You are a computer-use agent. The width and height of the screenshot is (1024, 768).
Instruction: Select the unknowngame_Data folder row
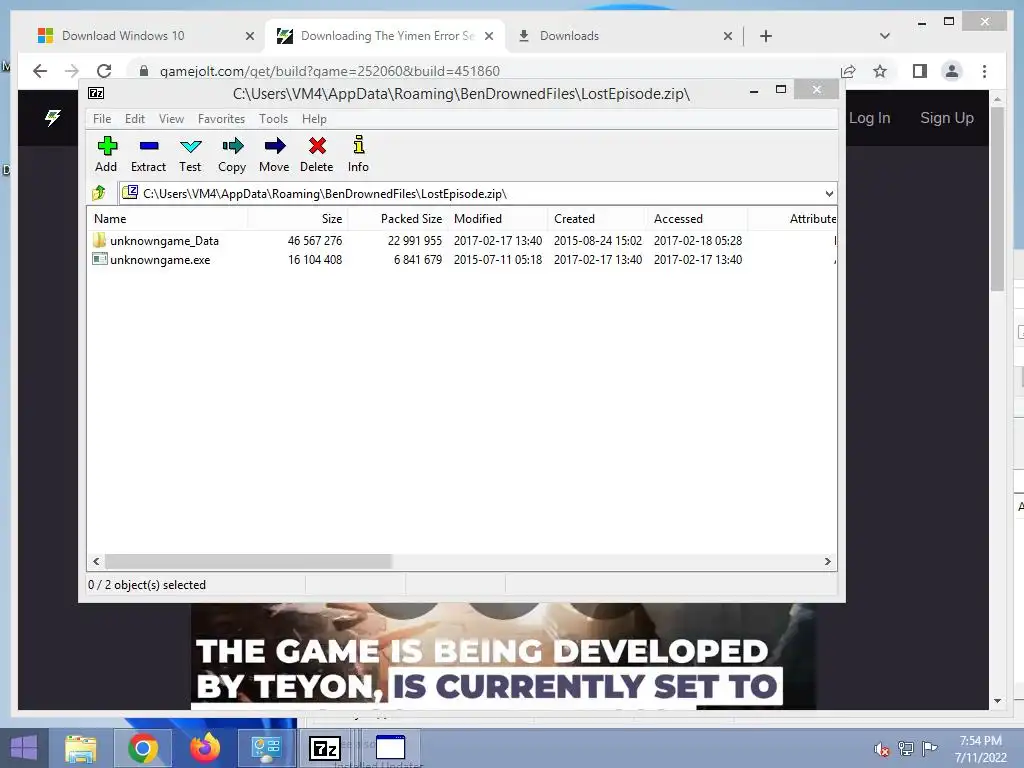(462, 241)
